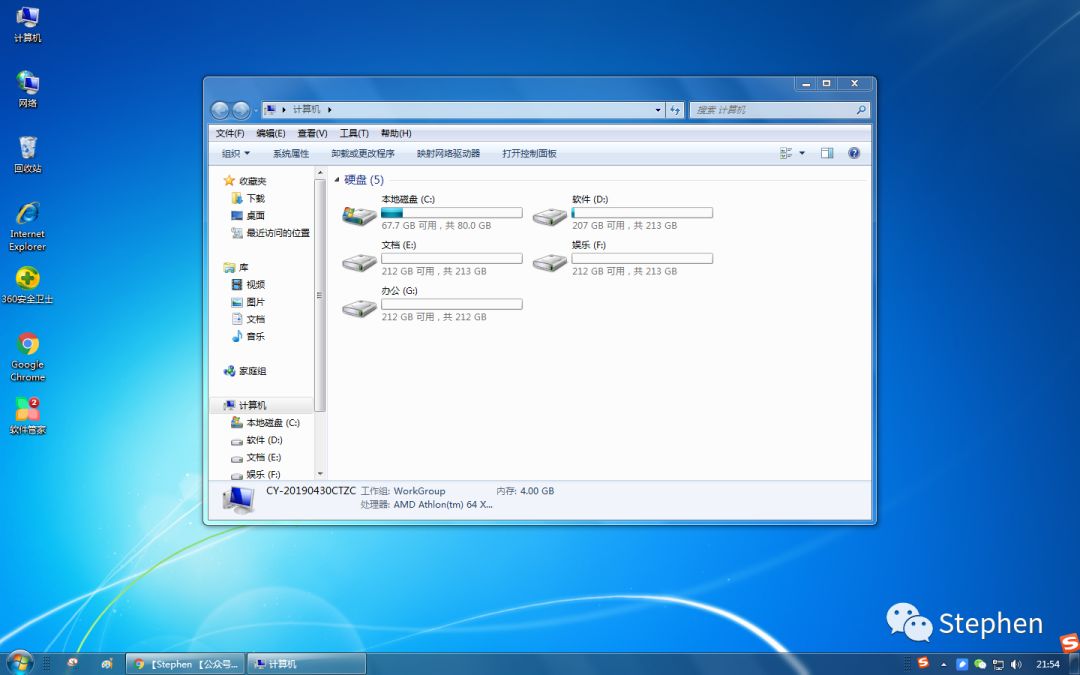Open the 编辑(E) menu
This screenshot has height=675, width=1080.
click(x=271, y=133)
